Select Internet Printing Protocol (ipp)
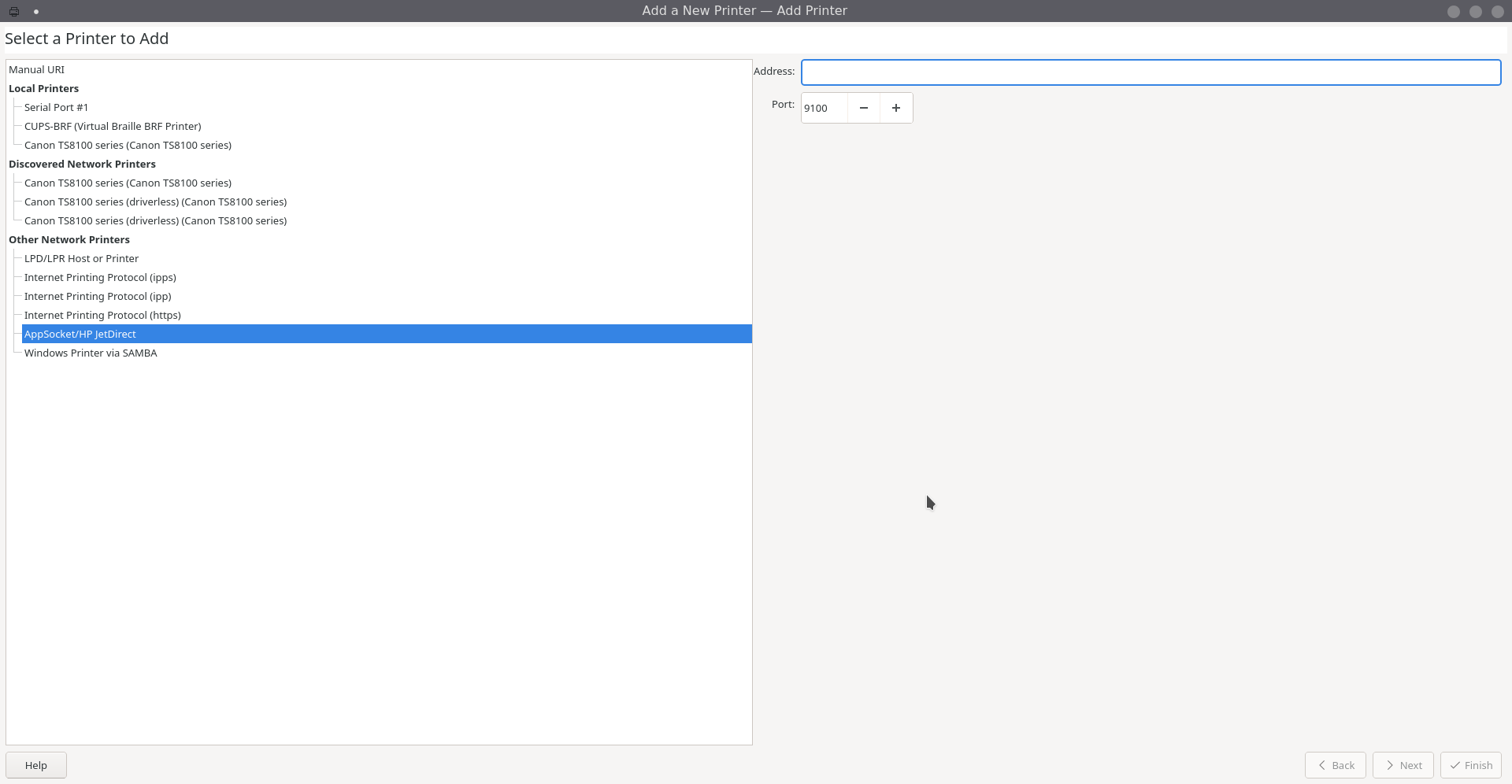The height and width of the screenshot is (784, 1512). click(387, 296)
